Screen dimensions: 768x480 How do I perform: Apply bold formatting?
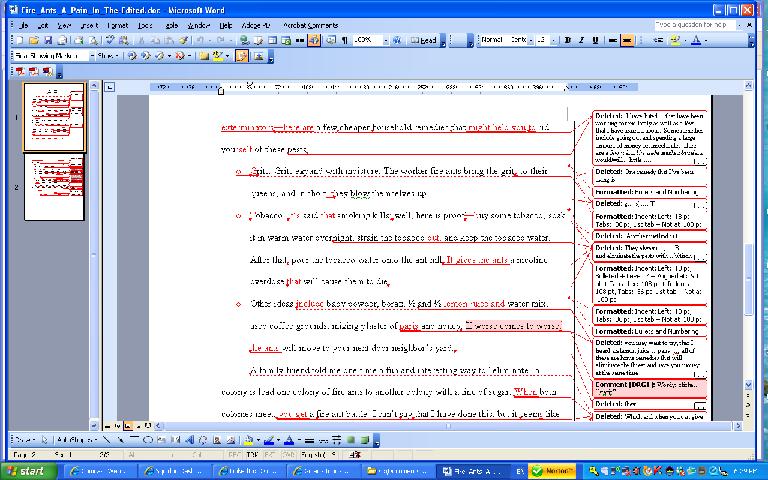tap(567, 40)
